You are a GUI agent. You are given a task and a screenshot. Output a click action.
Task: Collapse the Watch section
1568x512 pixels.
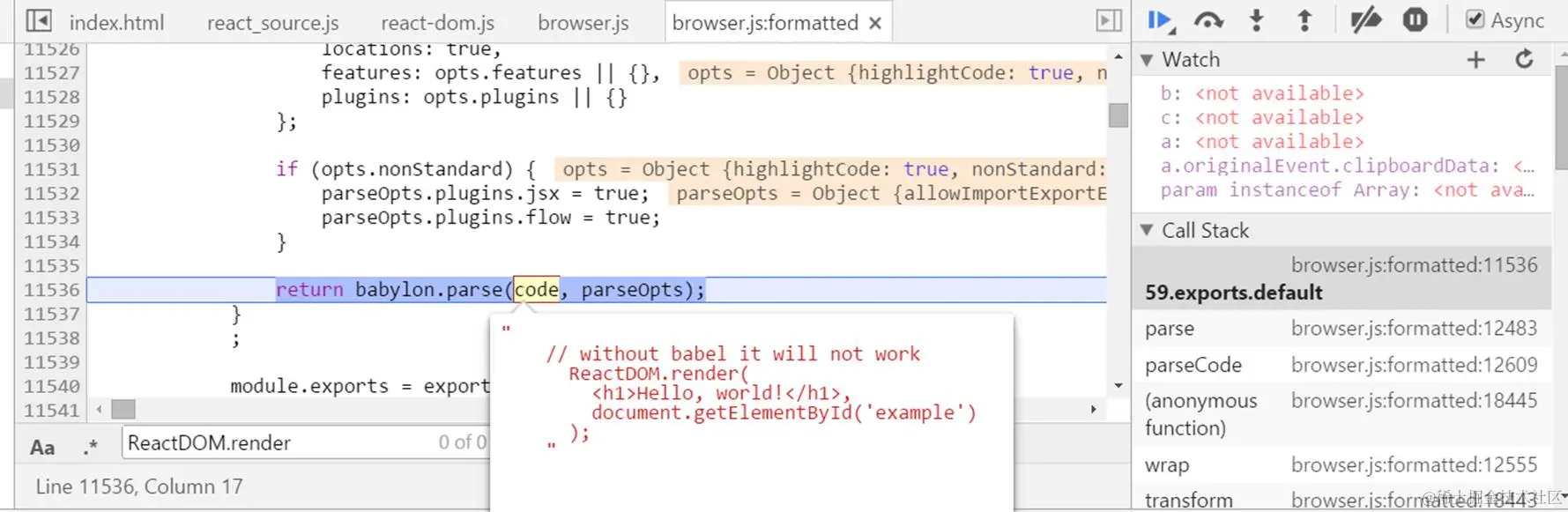coord(1148,60)
